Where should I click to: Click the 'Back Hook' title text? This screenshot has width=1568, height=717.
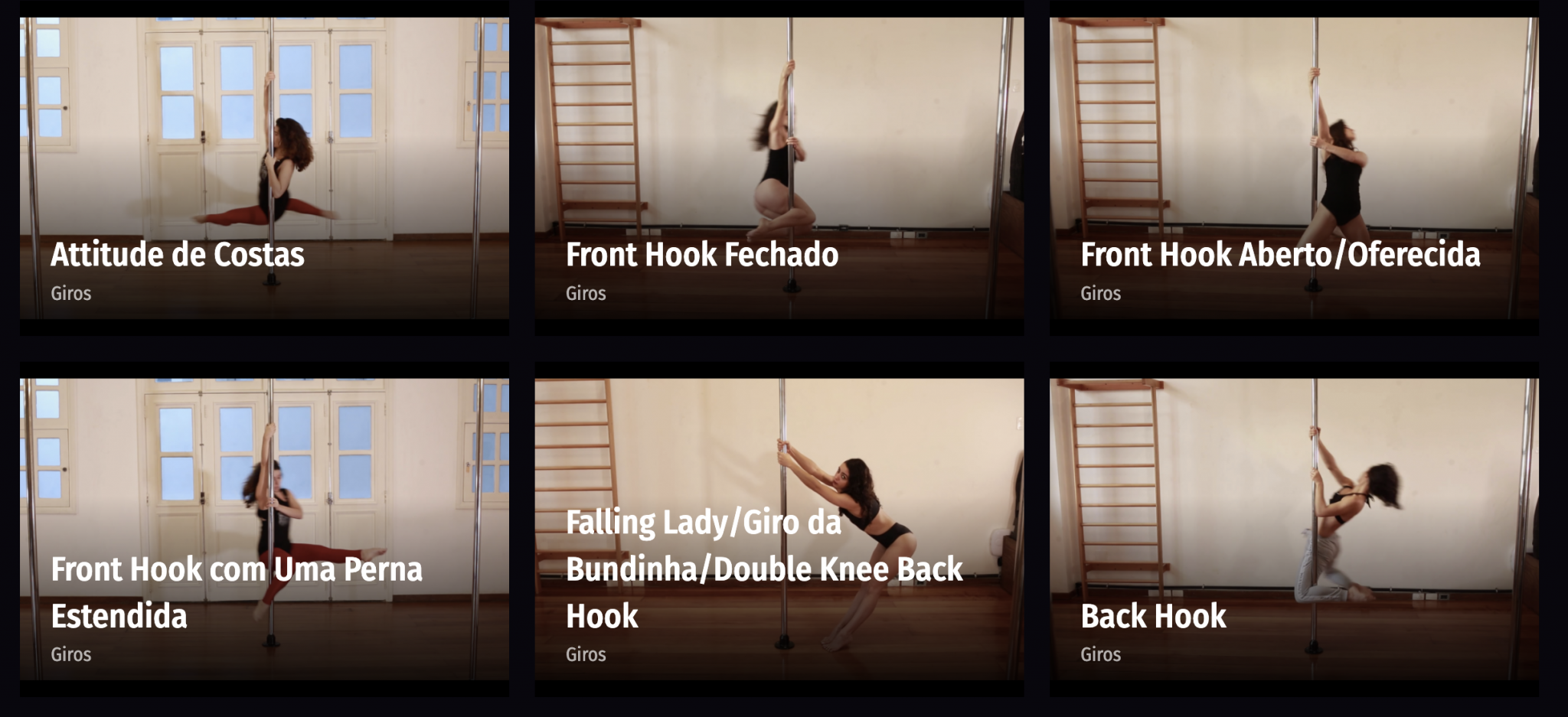1153,616
